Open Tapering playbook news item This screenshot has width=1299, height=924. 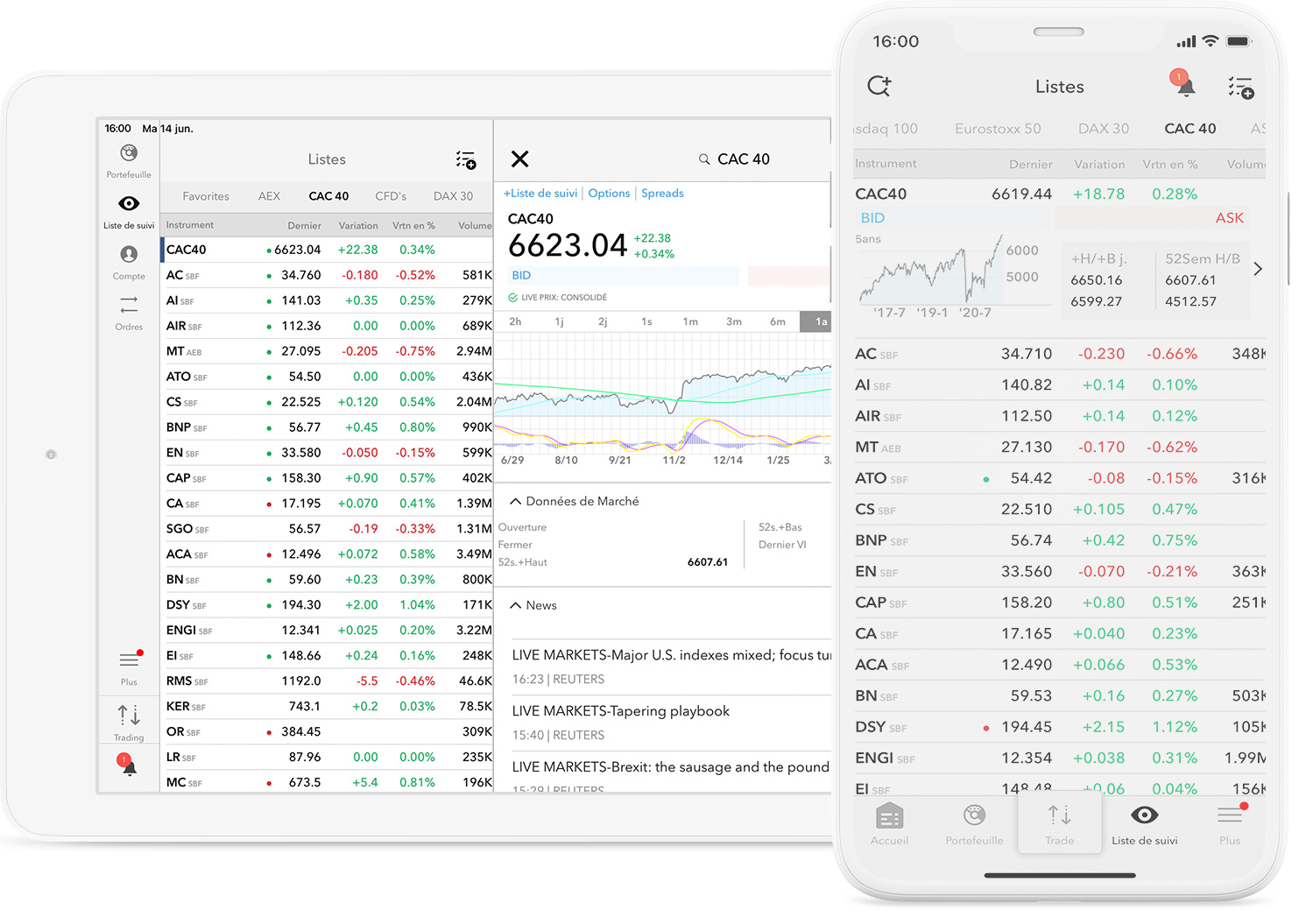(671, 723)
